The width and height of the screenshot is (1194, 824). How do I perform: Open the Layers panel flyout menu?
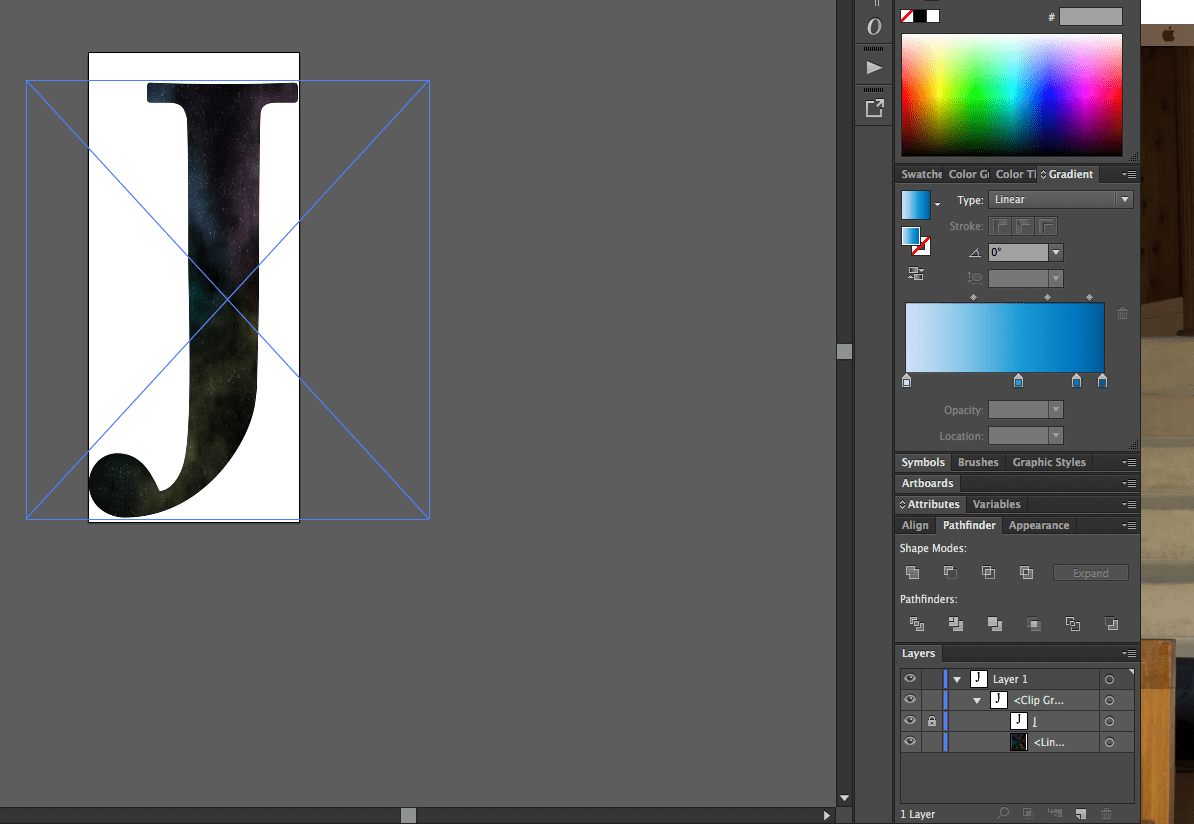(x=1129, y=653)
